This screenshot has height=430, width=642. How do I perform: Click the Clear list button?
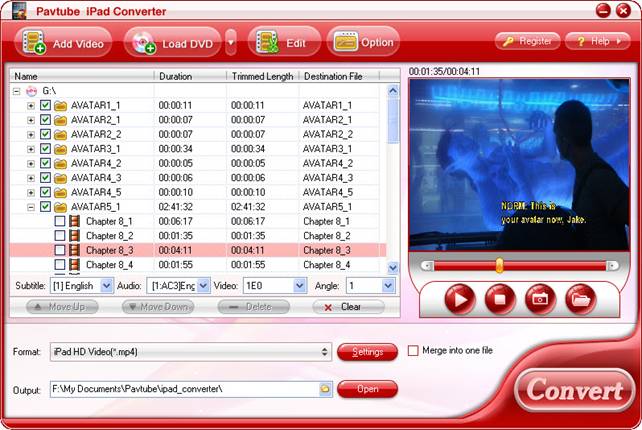tap(348, 307)
